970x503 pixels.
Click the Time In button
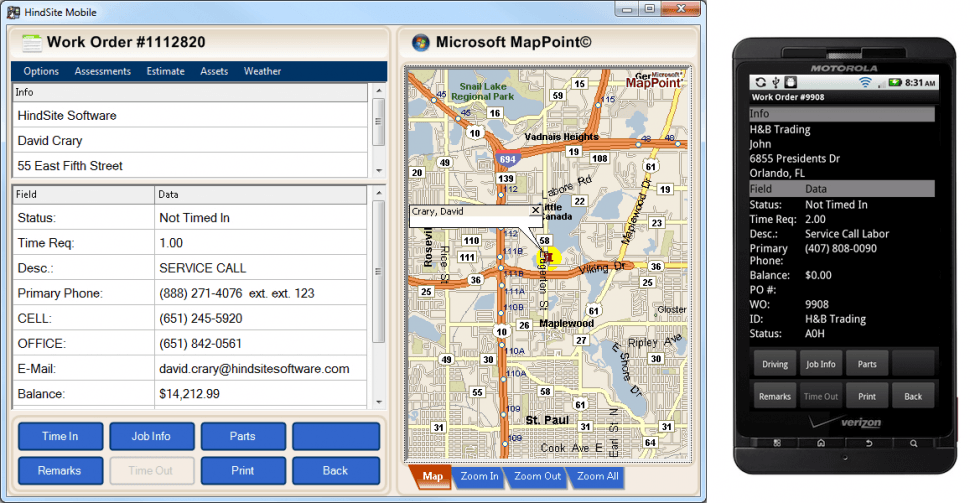click(x=61, y=436)
